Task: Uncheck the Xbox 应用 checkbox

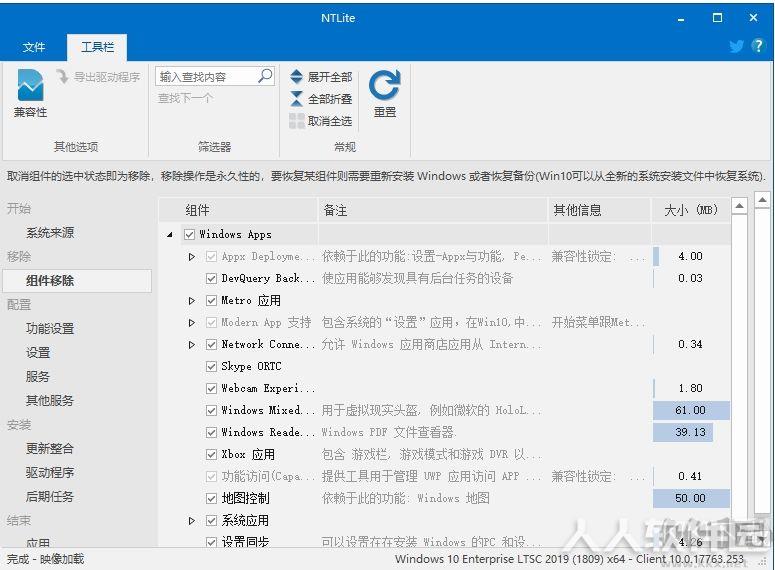Action: tap(211, 454)
